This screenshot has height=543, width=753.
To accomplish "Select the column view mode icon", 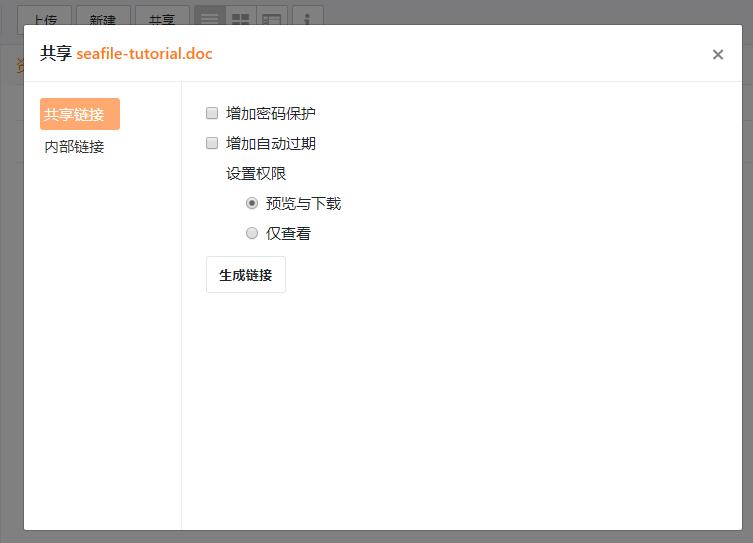I will [x=271, y=18].
